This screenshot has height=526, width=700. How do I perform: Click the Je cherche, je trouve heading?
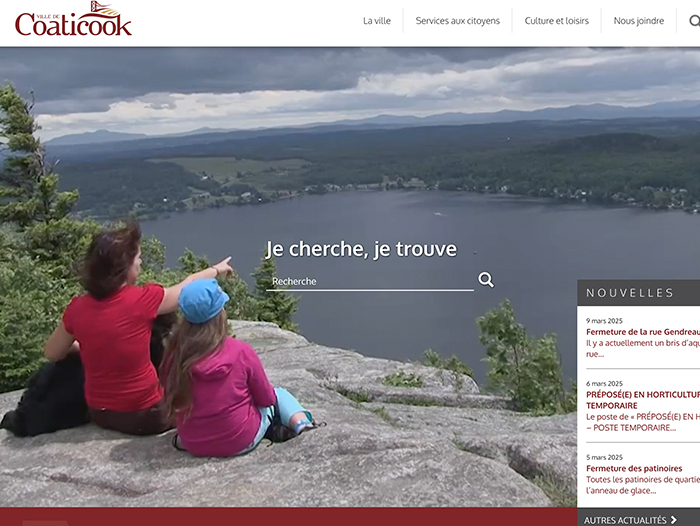coord(361,249)
